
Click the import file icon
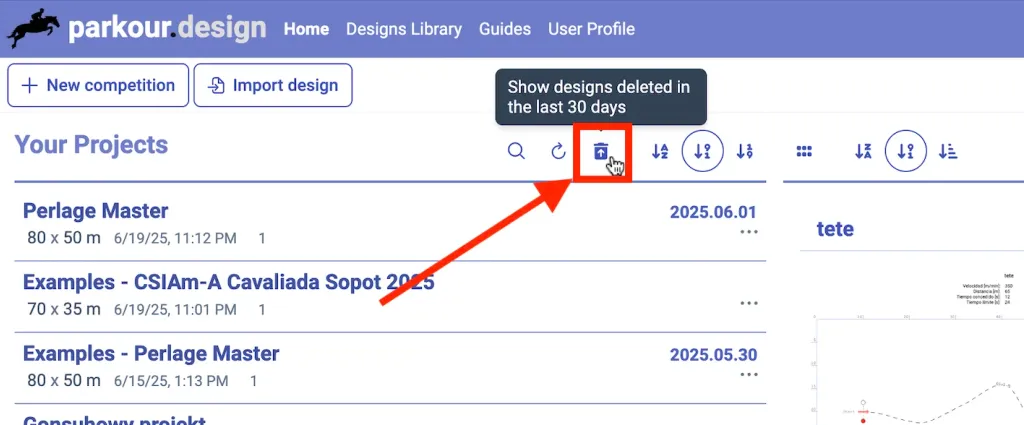pos(216,86)
